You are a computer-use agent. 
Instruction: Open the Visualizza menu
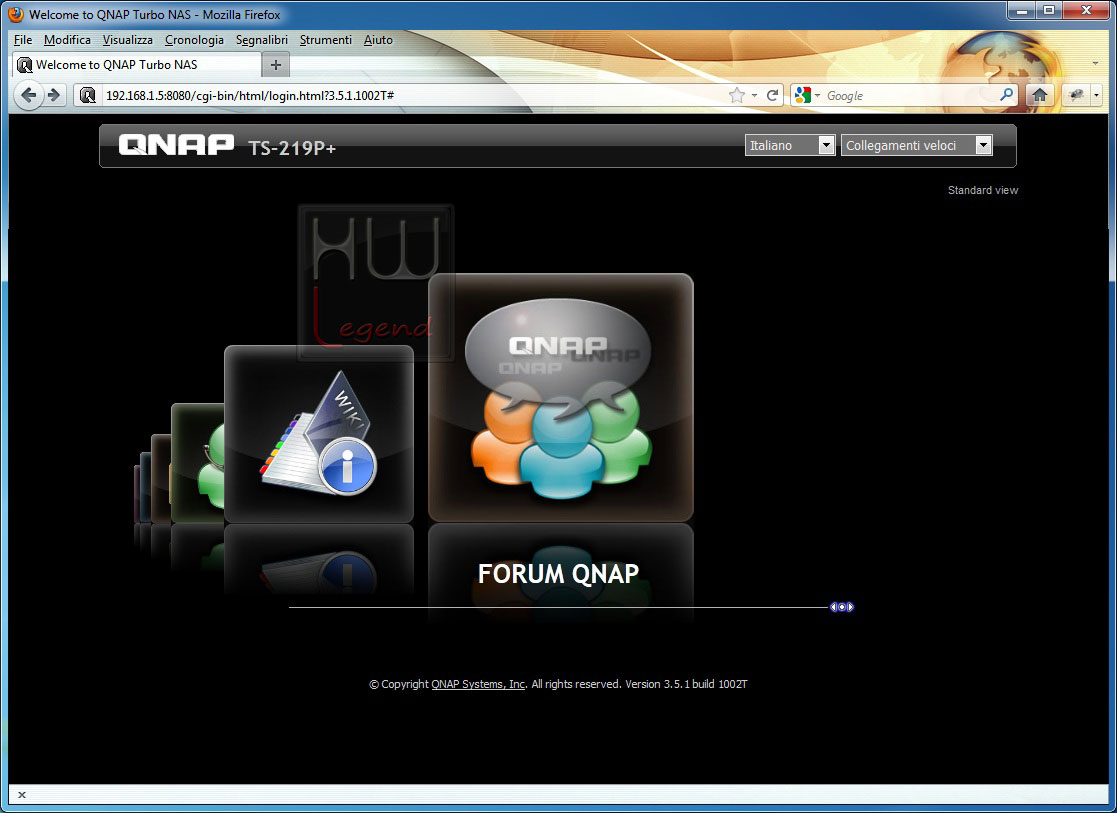point(128,40)
